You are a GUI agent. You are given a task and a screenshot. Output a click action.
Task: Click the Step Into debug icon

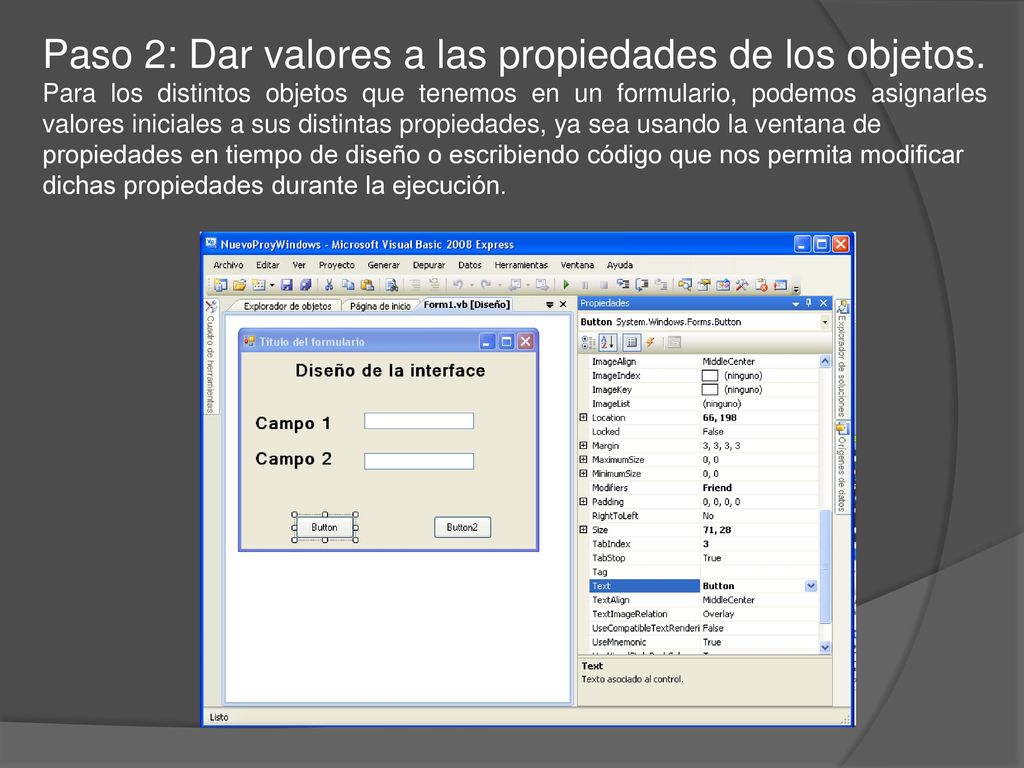623,285
